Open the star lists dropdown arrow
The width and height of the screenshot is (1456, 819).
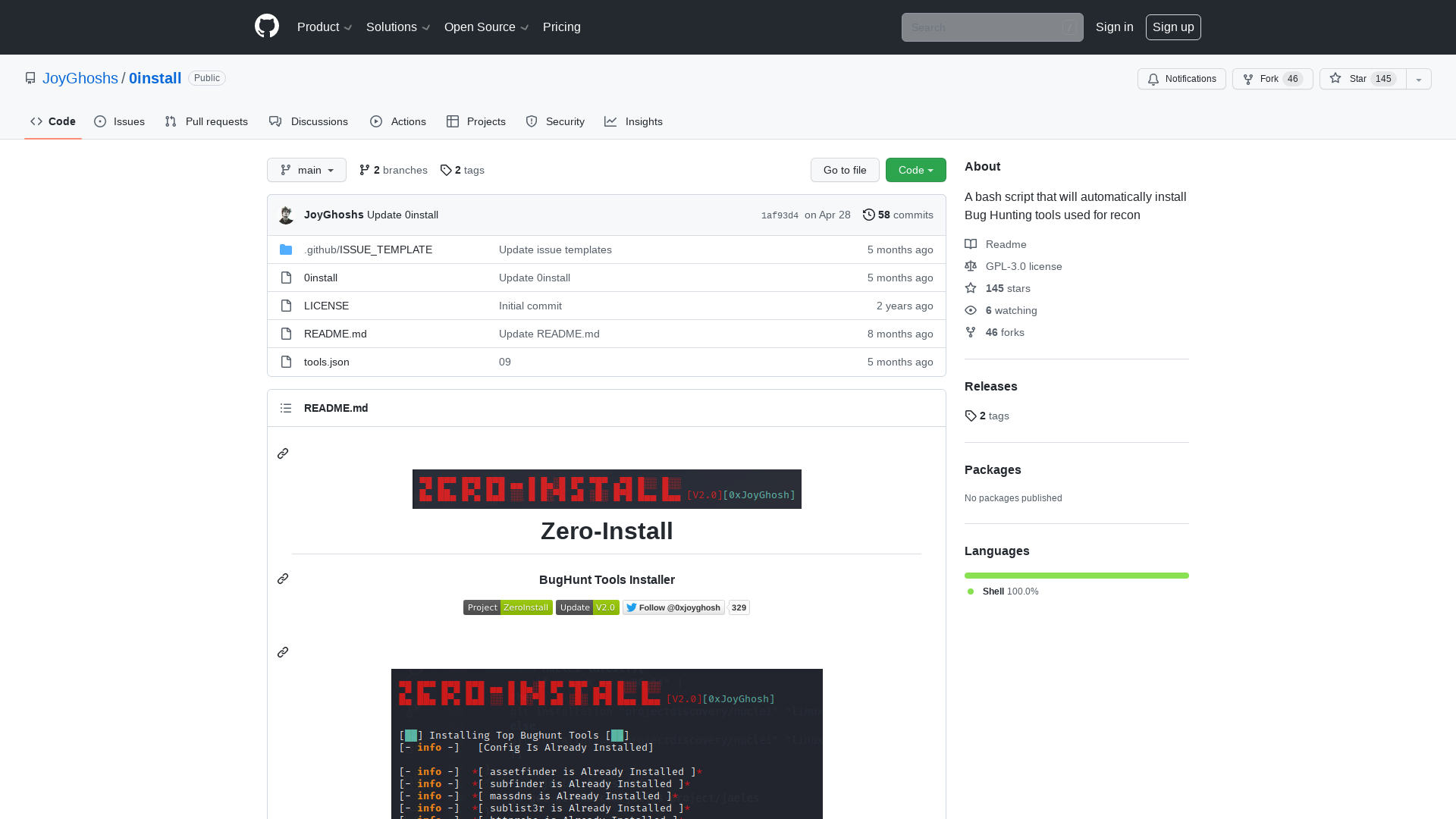(1419, 79)
